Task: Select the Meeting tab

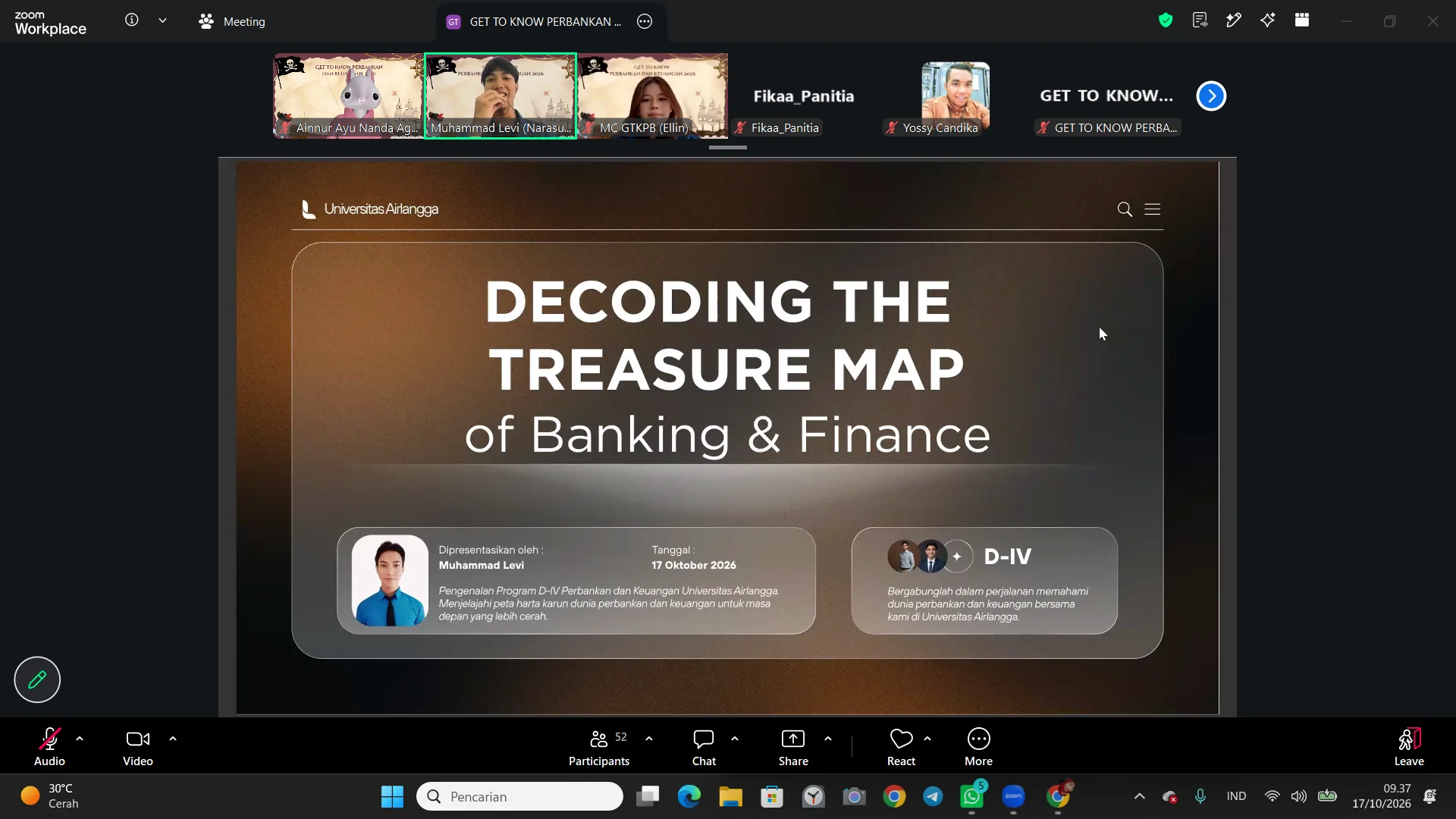Action: click(x=232, y=21)
